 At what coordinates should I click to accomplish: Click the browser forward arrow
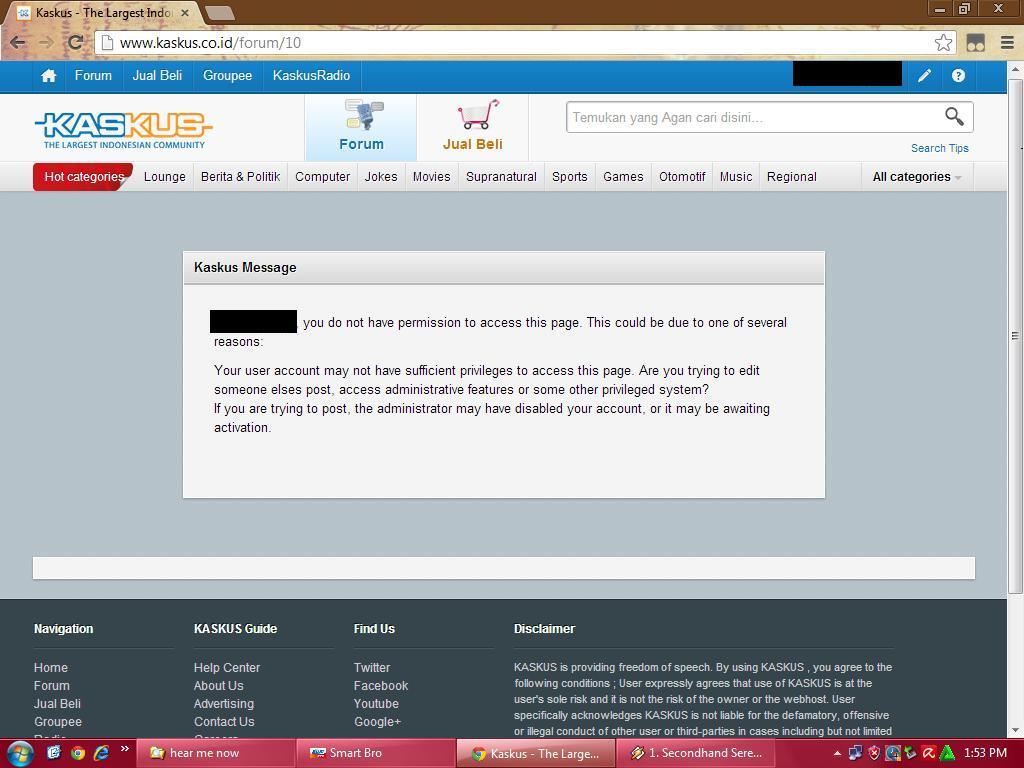46,42
